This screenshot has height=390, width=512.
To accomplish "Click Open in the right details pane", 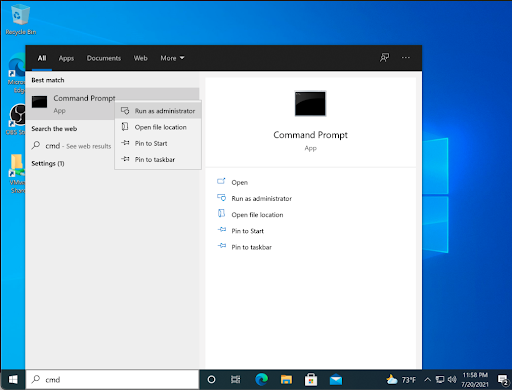I will 240,182.
